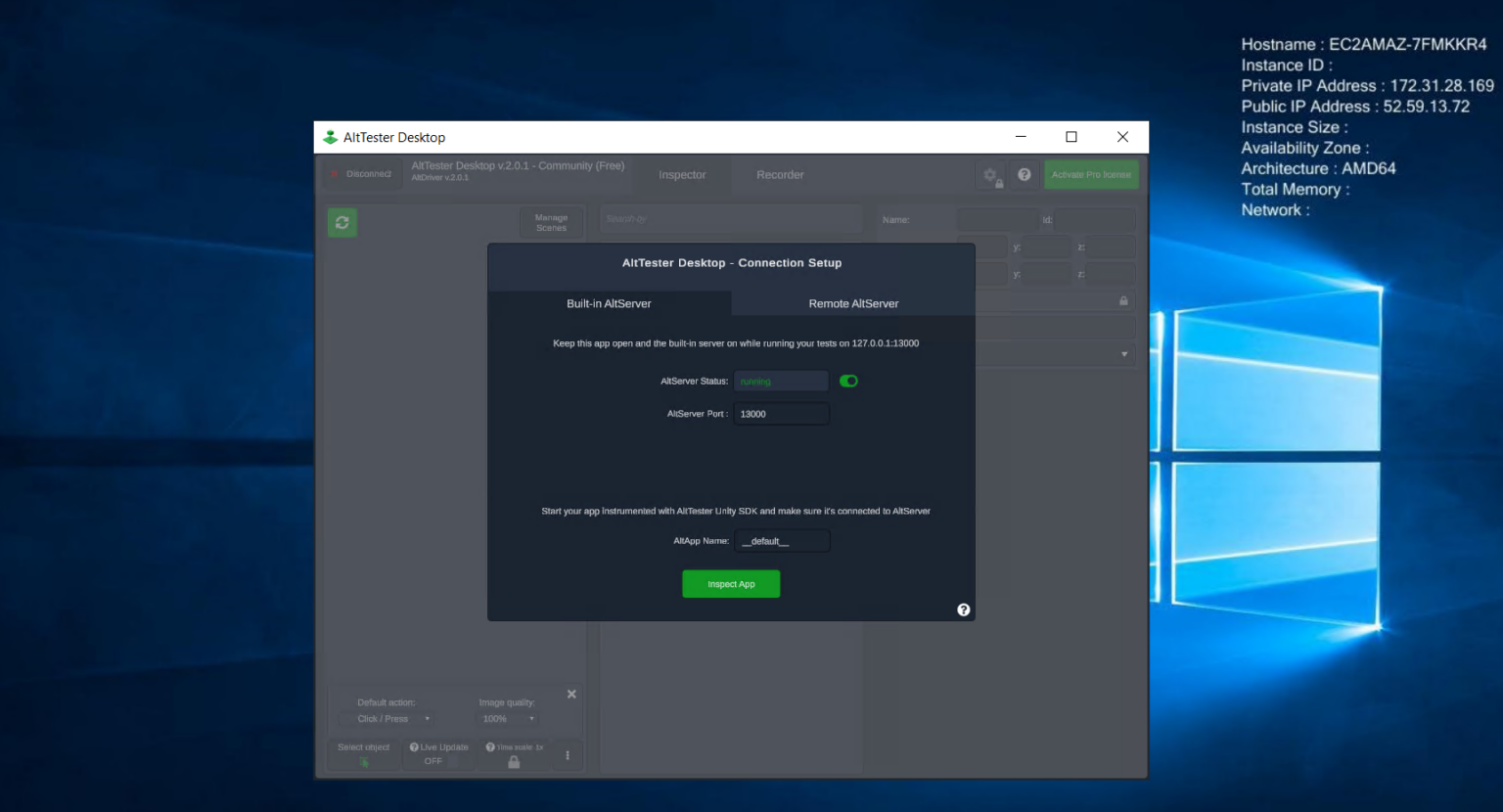This screenshot has height=812, width=1503.
Task: Switch to the Remote AltServer tab
Action: pyautogui.click(x=852, y=303)
